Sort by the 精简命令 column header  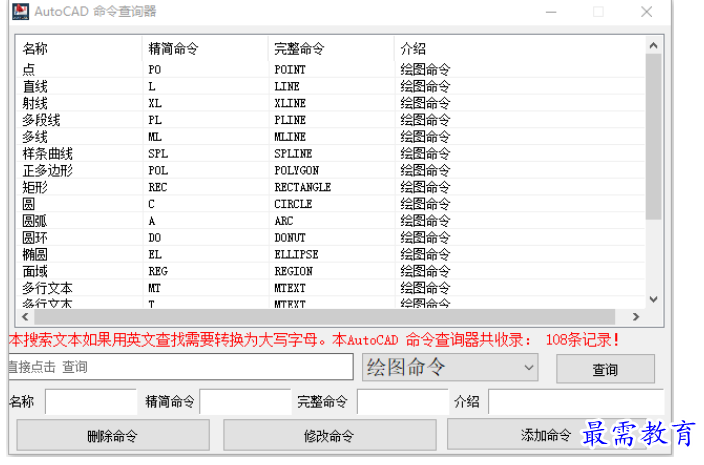205,48
